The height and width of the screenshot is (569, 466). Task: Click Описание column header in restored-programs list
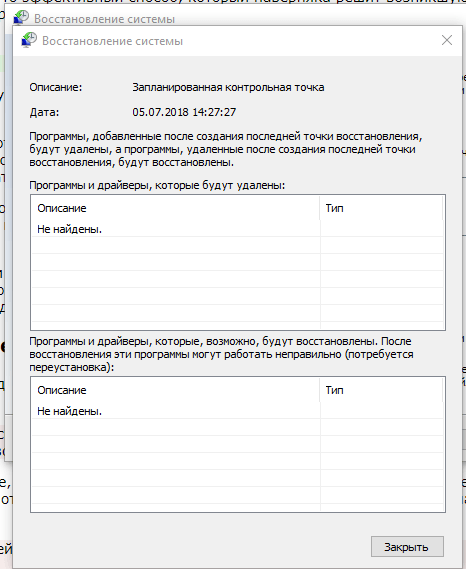(175, 390)
